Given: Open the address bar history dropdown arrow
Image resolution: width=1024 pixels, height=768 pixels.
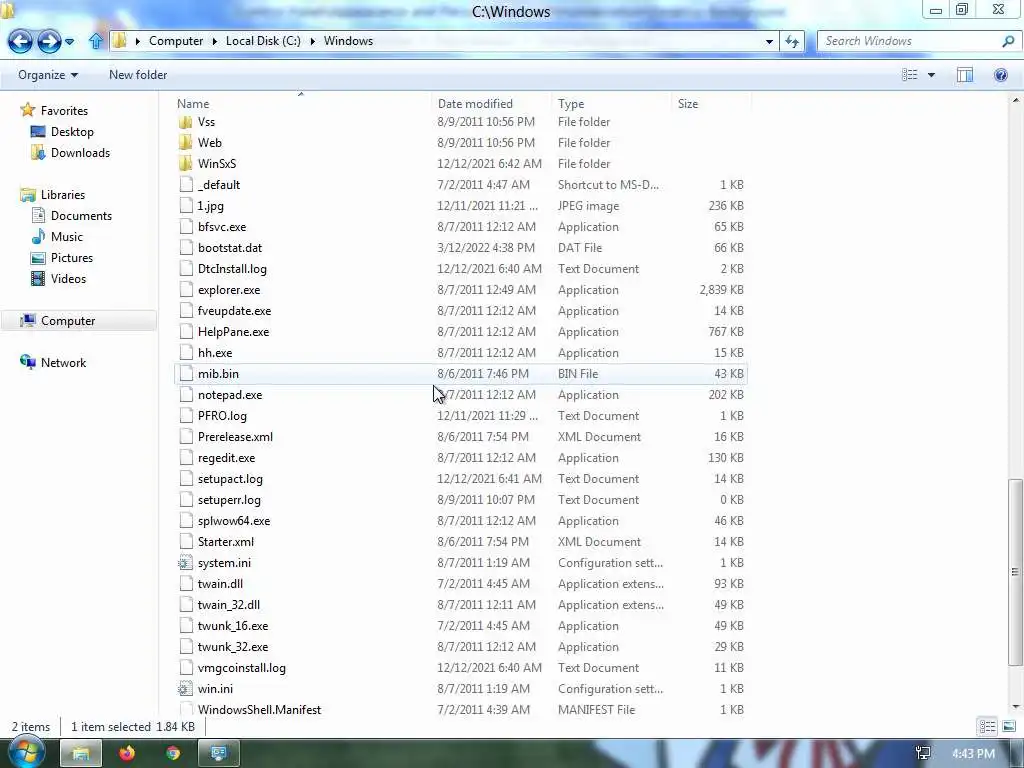Looking at the screenshot, I should [x=769, y=41].
